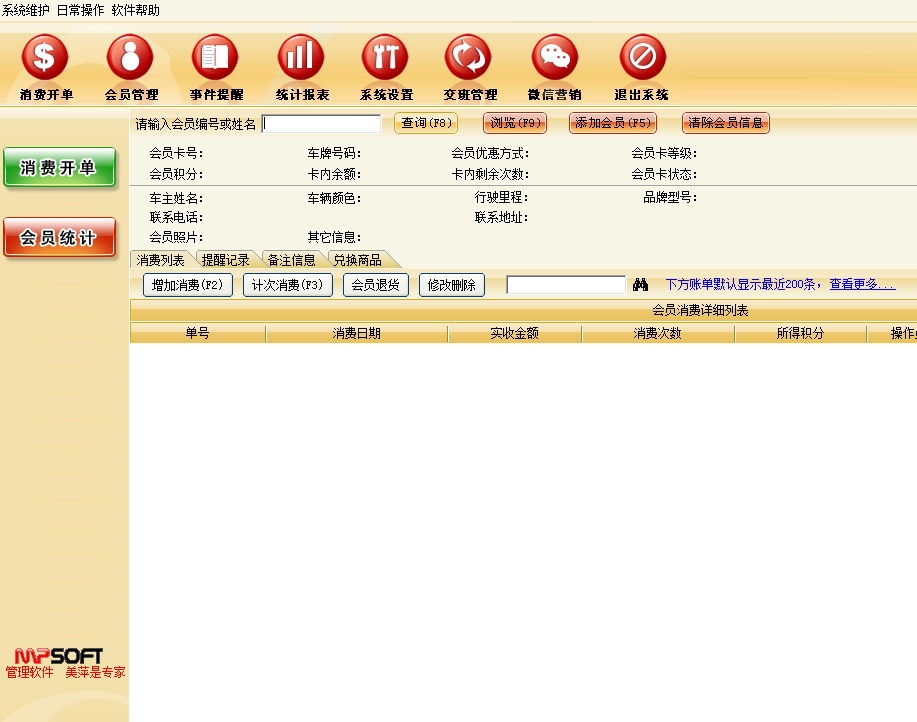Focus the member number or name input
This screenshot has width=917, height=722.
322,124
